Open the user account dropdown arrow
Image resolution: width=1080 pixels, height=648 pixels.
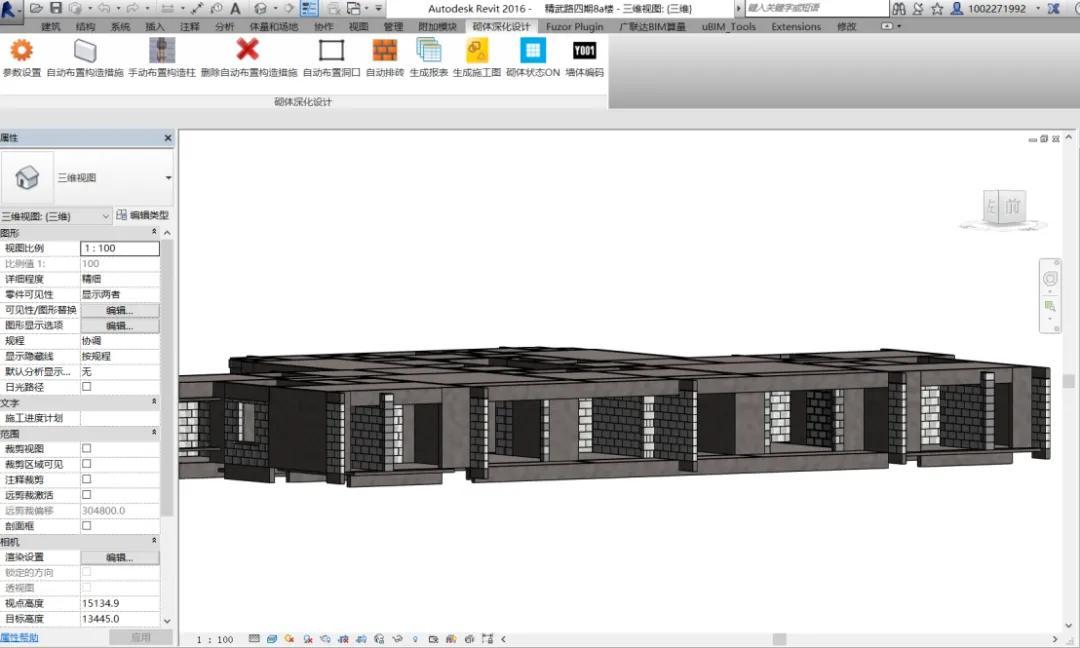(x=1037, y=9)
